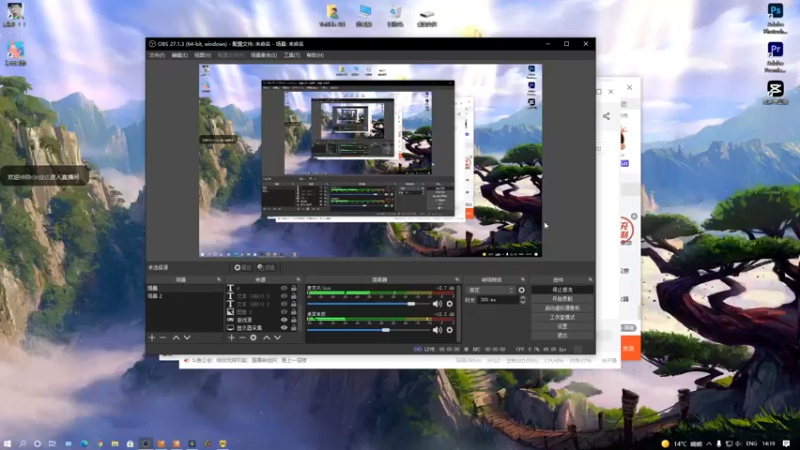This screenshot has width=800, height=450.
Task: Move the source up in Sources panel
Action: click(266, 338)
